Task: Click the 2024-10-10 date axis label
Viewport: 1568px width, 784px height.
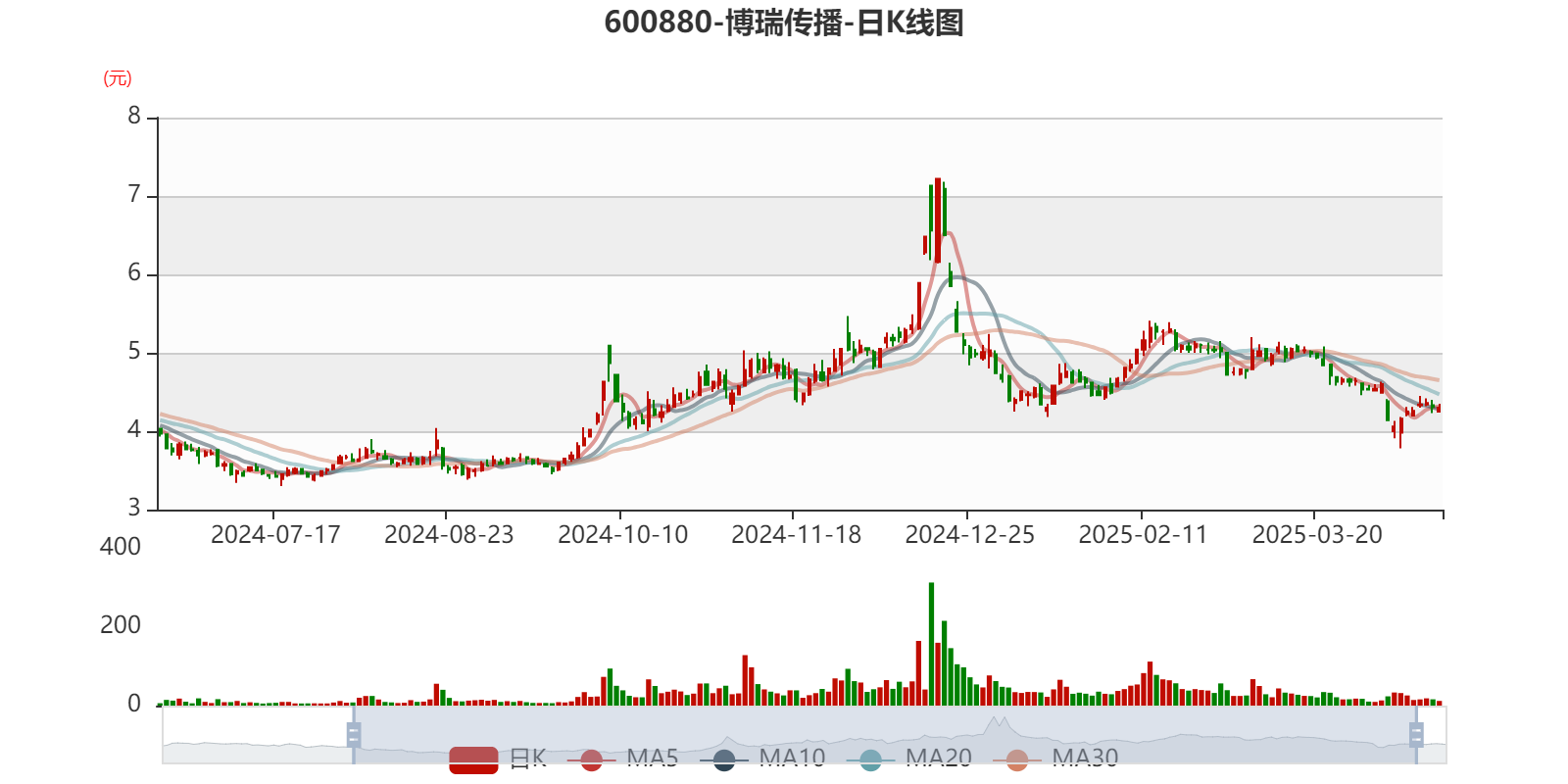Action: click(622, 535)
